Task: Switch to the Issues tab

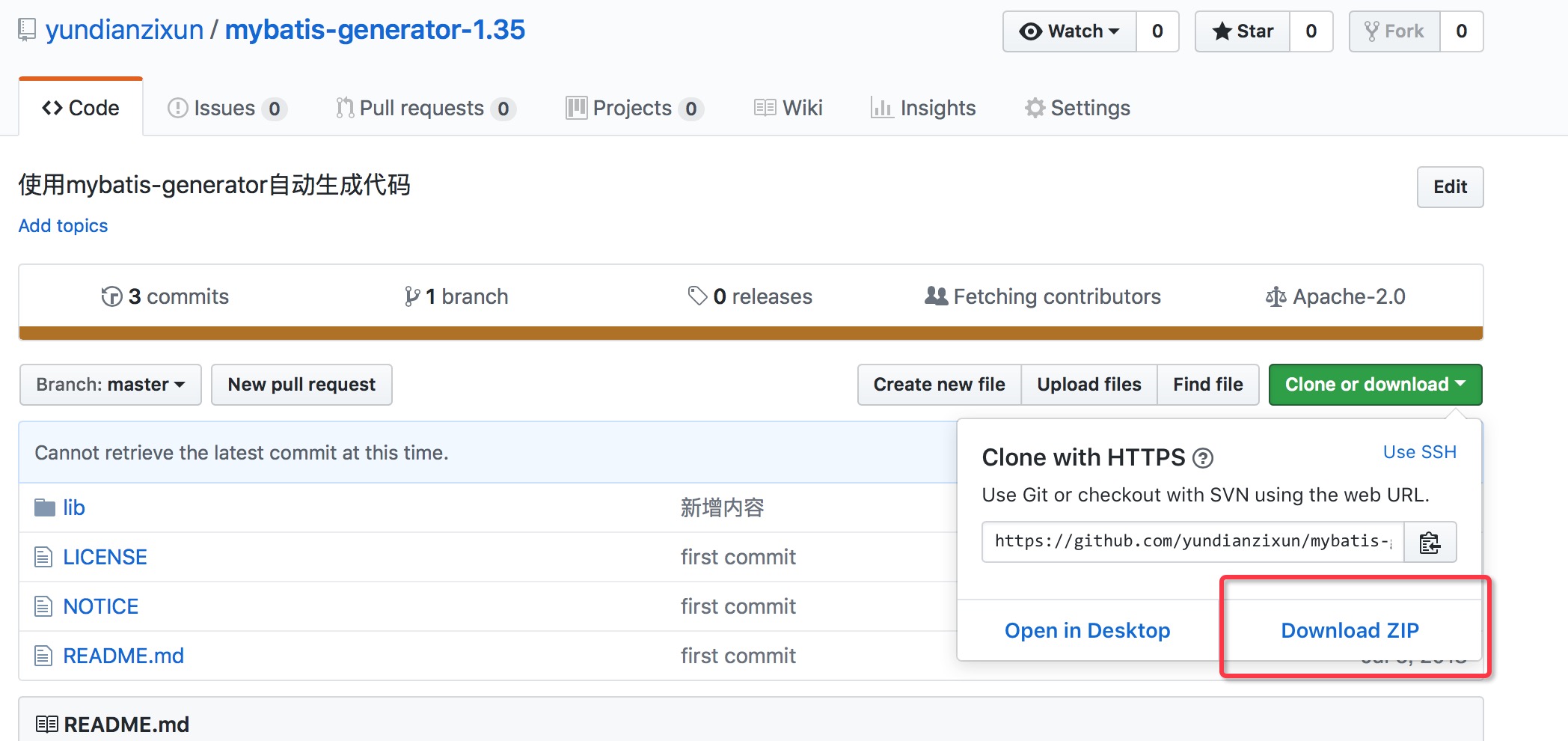Action: (227, 108)
